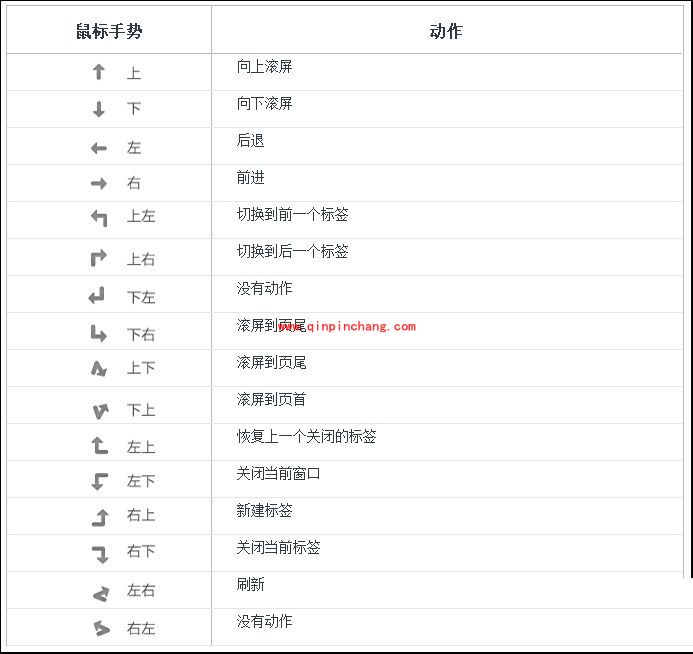Select the down-then-left arrow icon beside 下左
Screen dimensions: 693x654
click(x=97, y=296)
